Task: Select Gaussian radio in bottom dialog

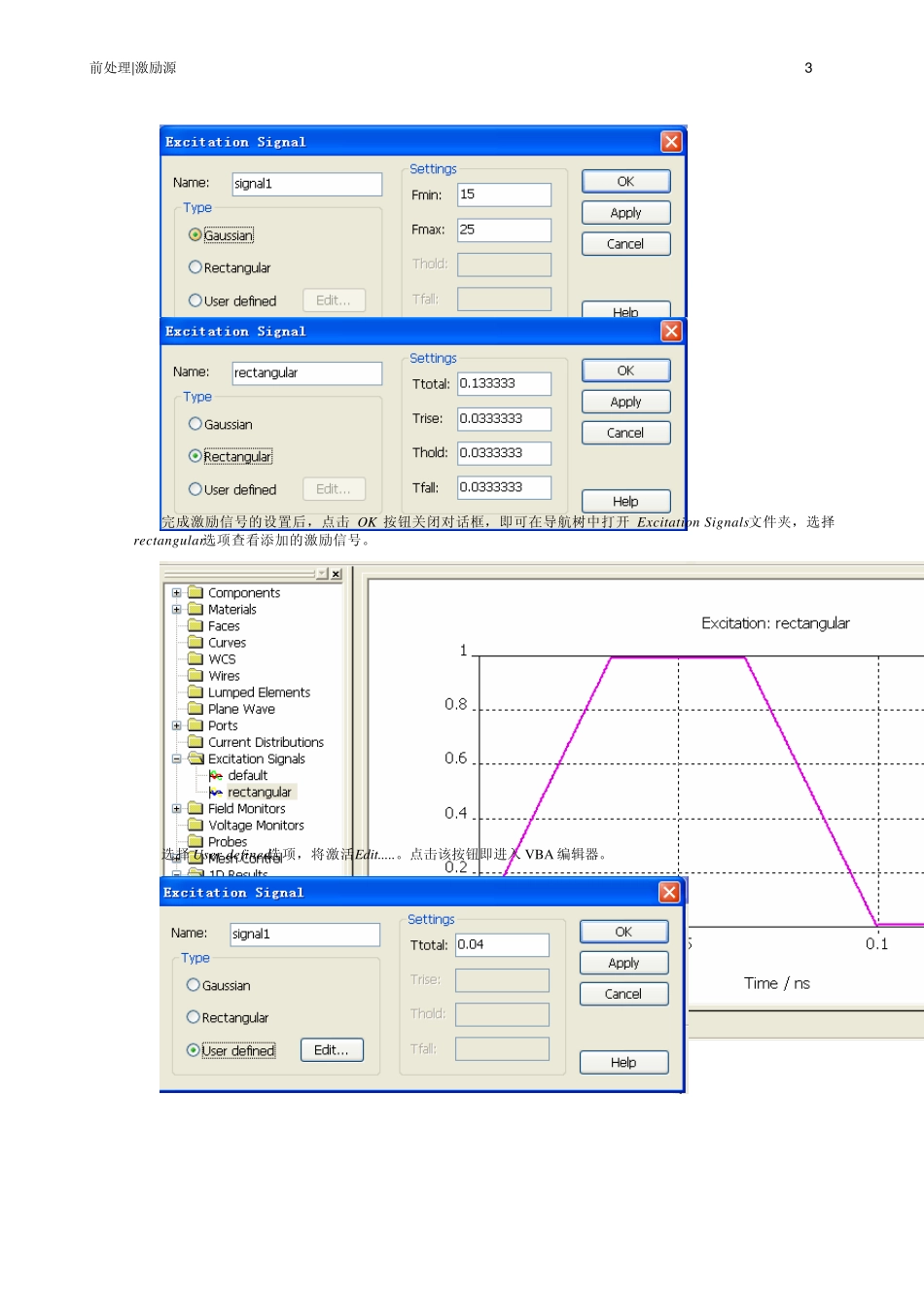Action: 194,985
